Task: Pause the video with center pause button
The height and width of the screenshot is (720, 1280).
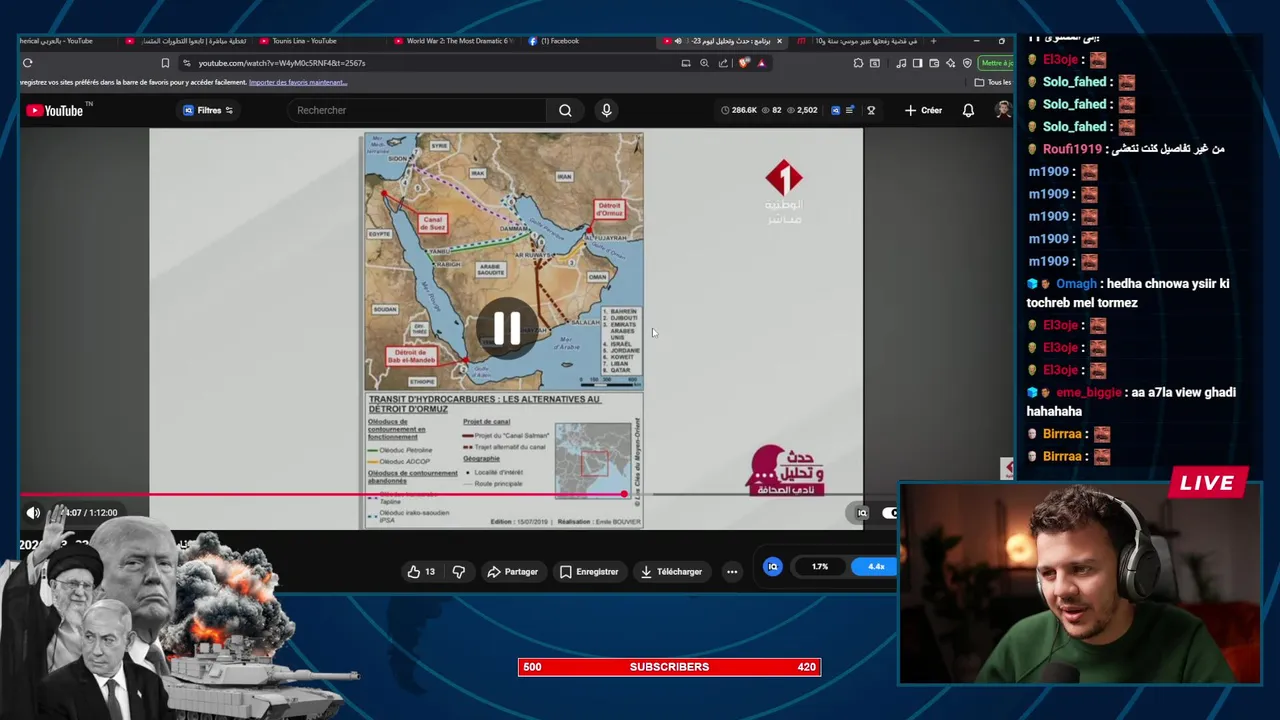Action: click(506, 328)
